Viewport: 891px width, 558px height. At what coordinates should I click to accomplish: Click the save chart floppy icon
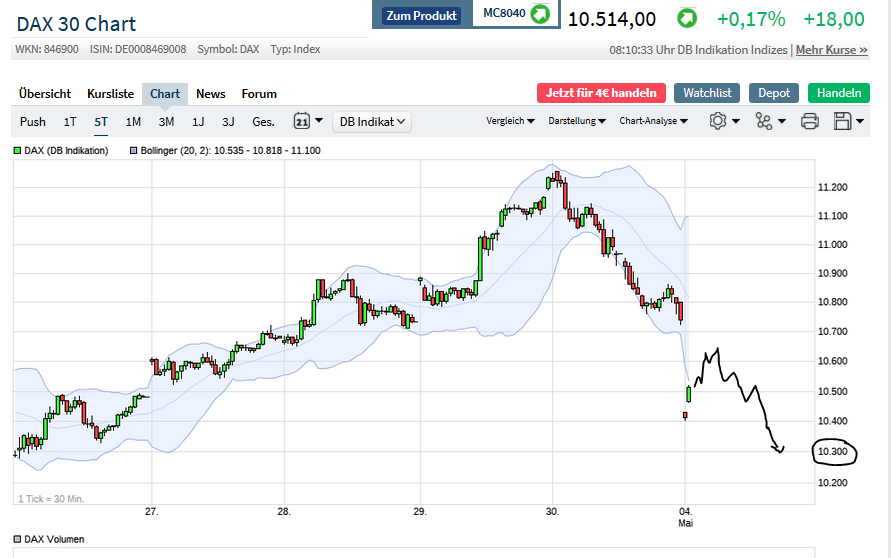[842, 121]
